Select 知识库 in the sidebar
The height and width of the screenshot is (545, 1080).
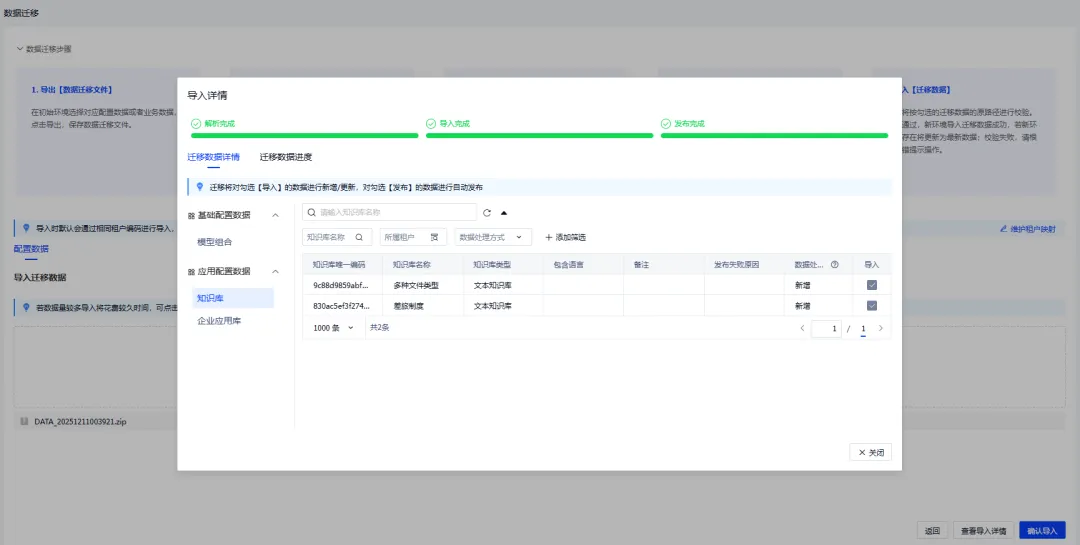[233, 298]
